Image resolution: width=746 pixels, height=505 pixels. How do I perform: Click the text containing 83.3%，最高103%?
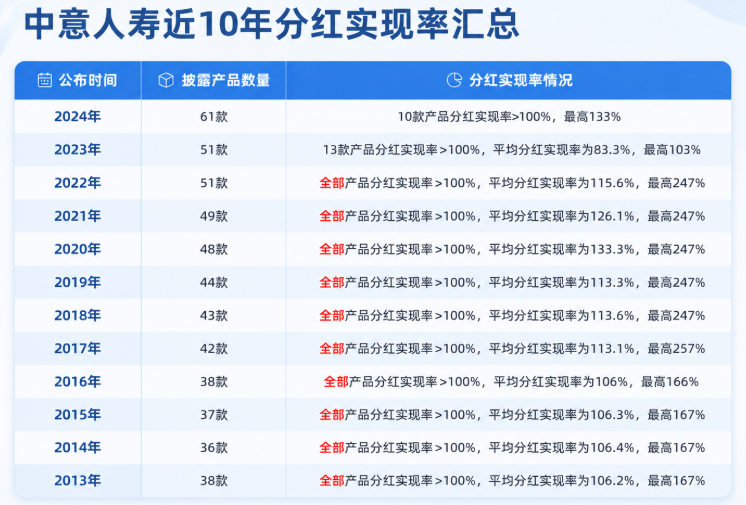click(x=511, y=150)
